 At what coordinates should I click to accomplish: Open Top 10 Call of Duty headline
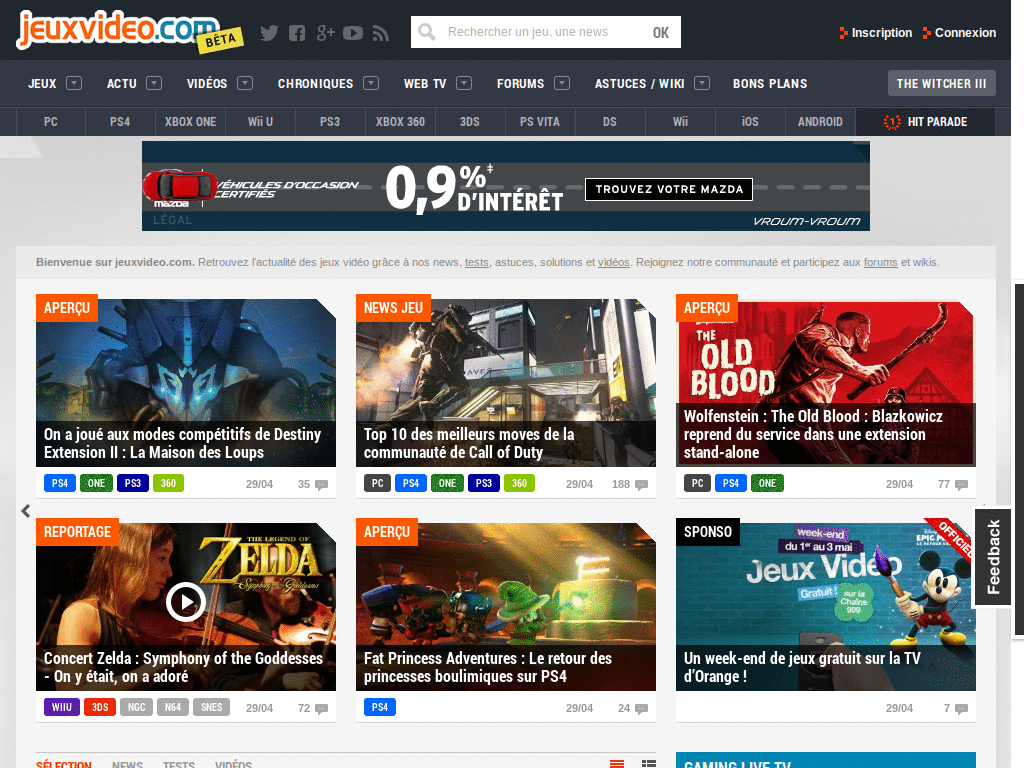pos(469,443)
